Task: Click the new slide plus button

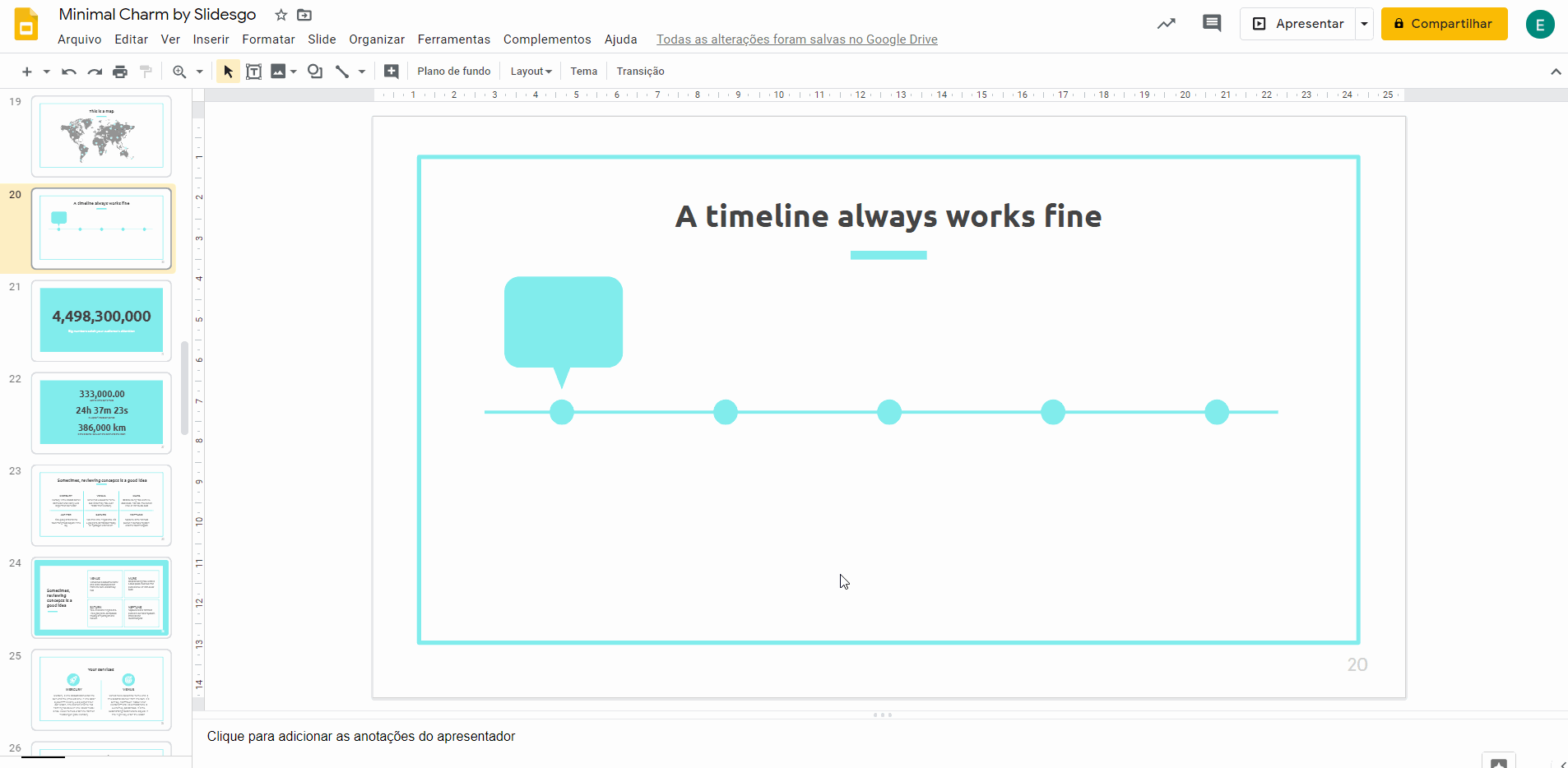Action: point(27,72)
